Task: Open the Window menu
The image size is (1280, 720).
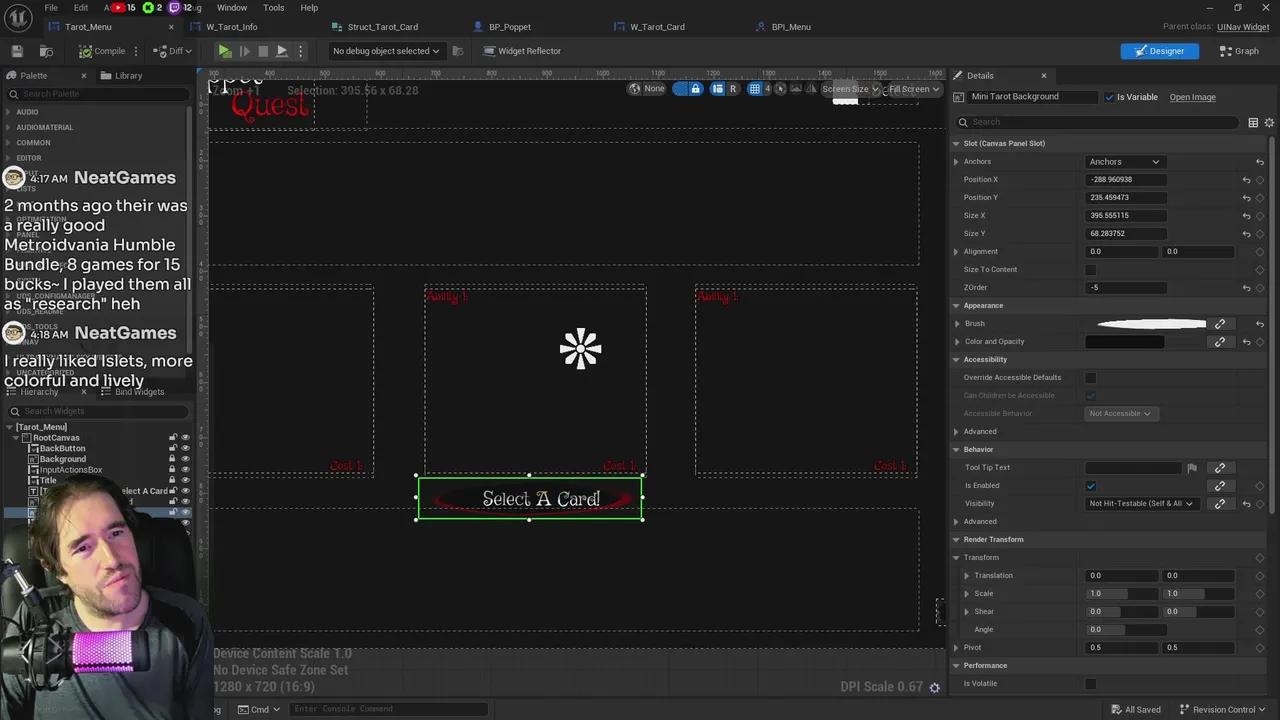Action: [232, 8]
